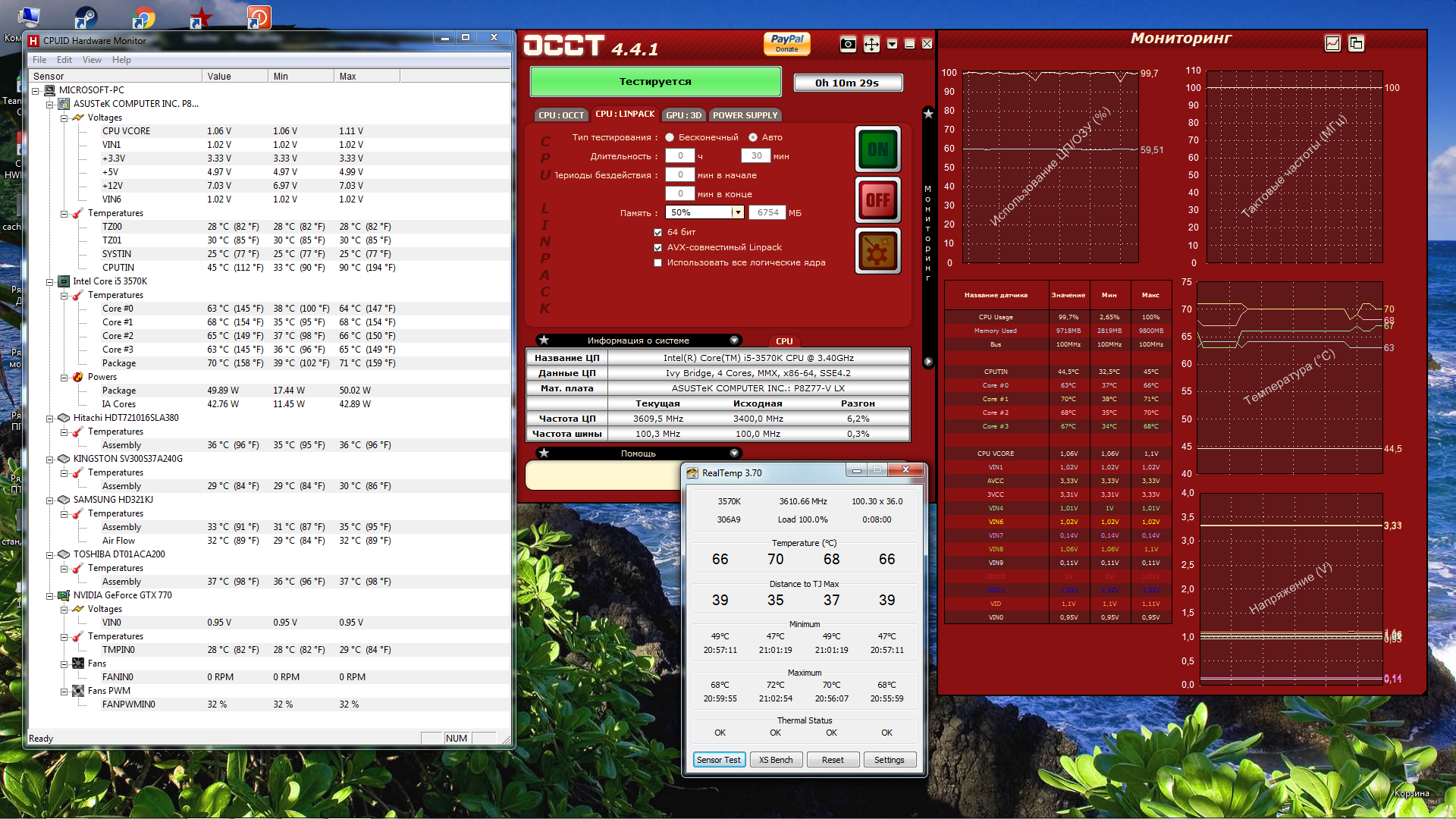Image resolution: width=1456 pixels, height=819 pixels.
Task: Click the Sensor Test button in RealTemp
Action: (x=718, y=760)
